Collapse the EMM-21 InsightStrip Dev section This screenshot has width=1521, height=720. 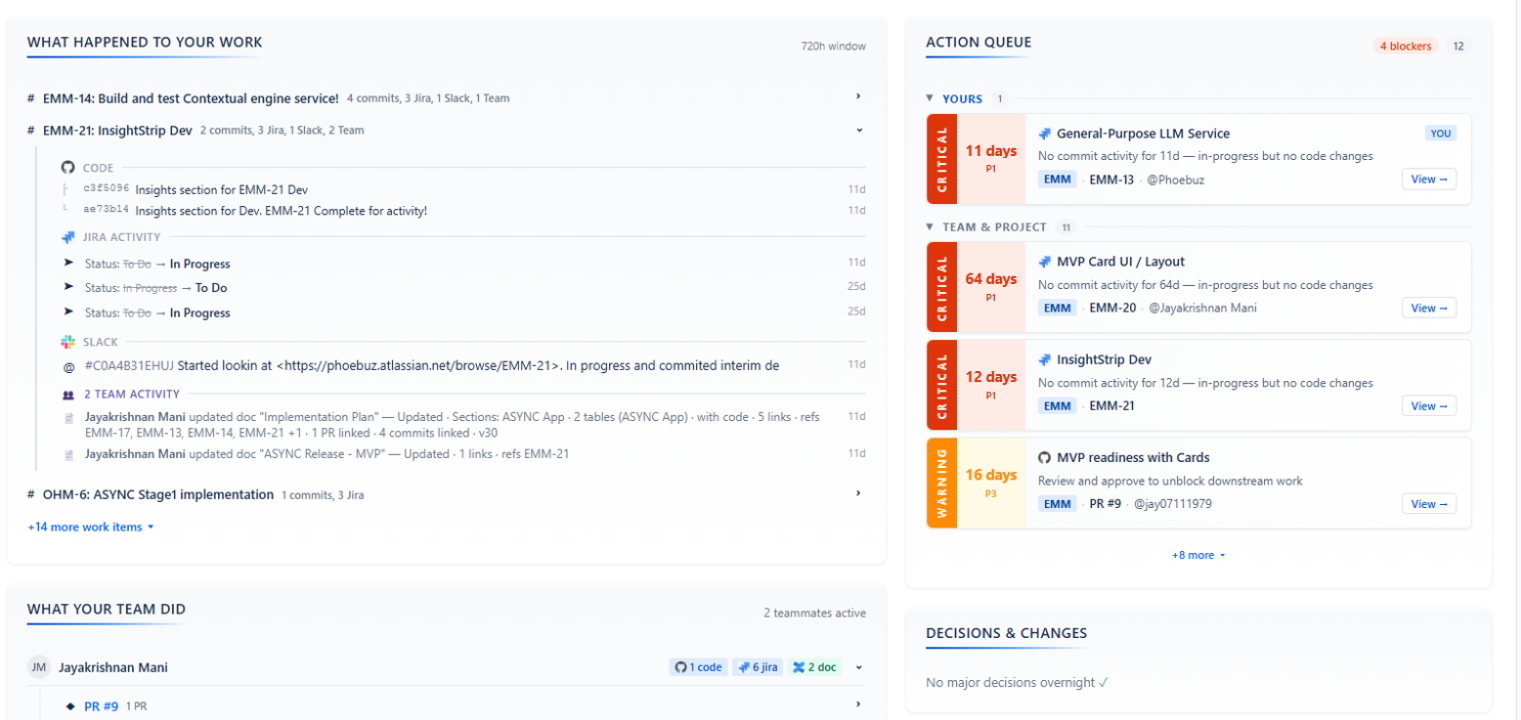point(857,130)
